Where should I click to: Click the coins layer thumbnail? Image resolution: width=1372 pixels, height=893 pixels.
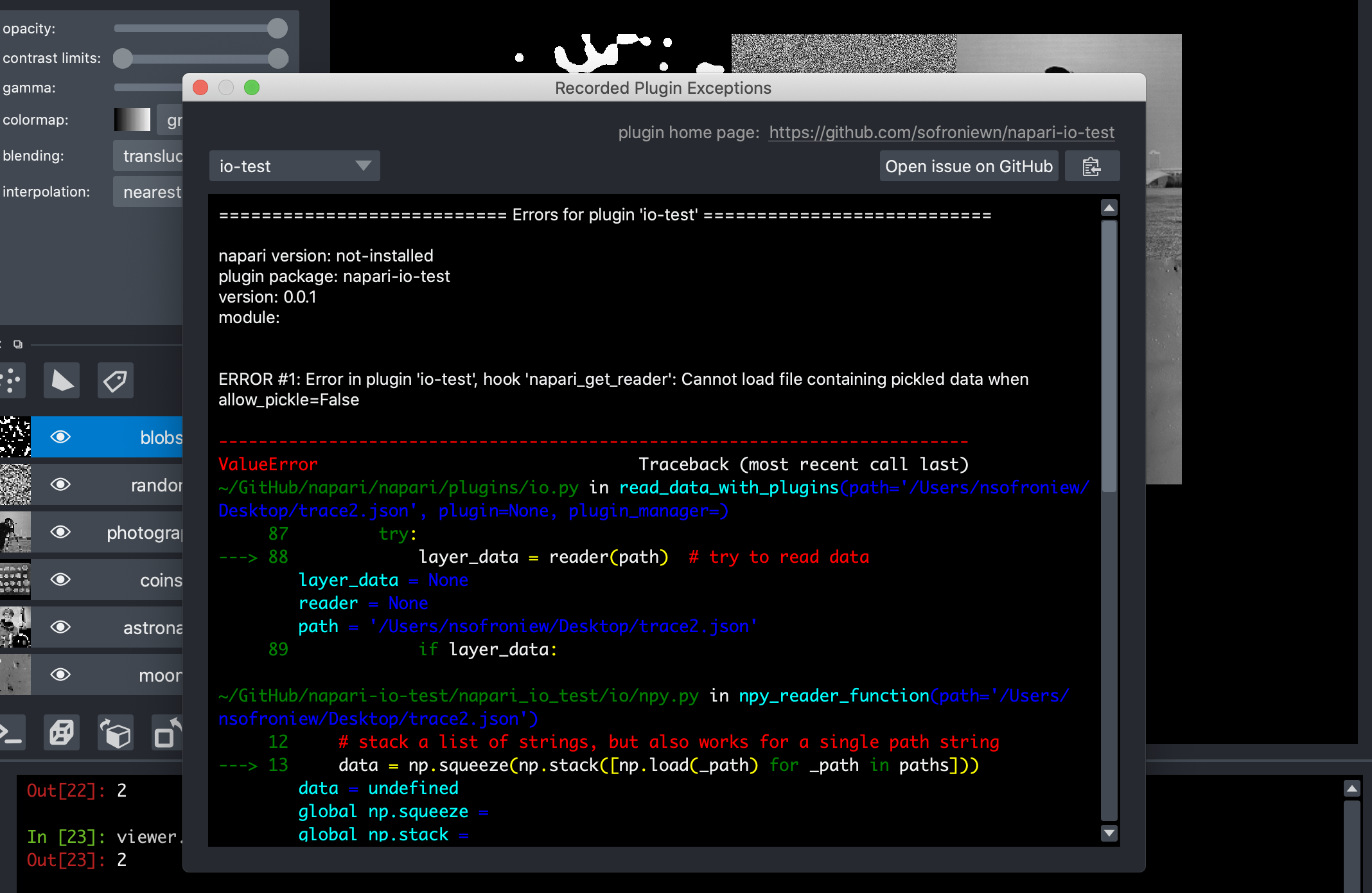pyautogui.click(x=15, y=579)
